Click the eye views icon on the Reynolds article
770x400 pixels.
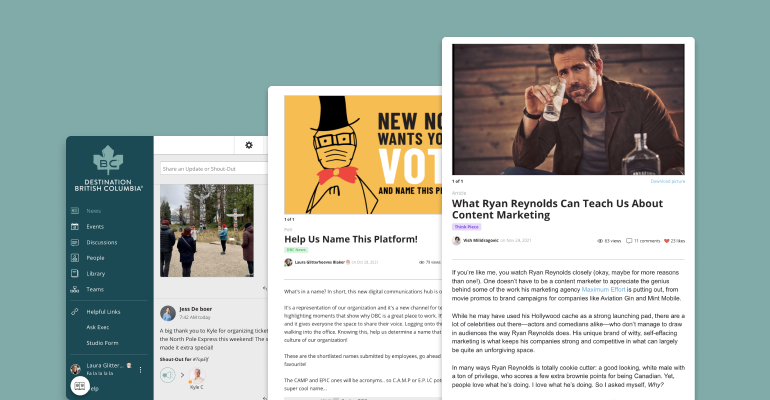(600, 241)
